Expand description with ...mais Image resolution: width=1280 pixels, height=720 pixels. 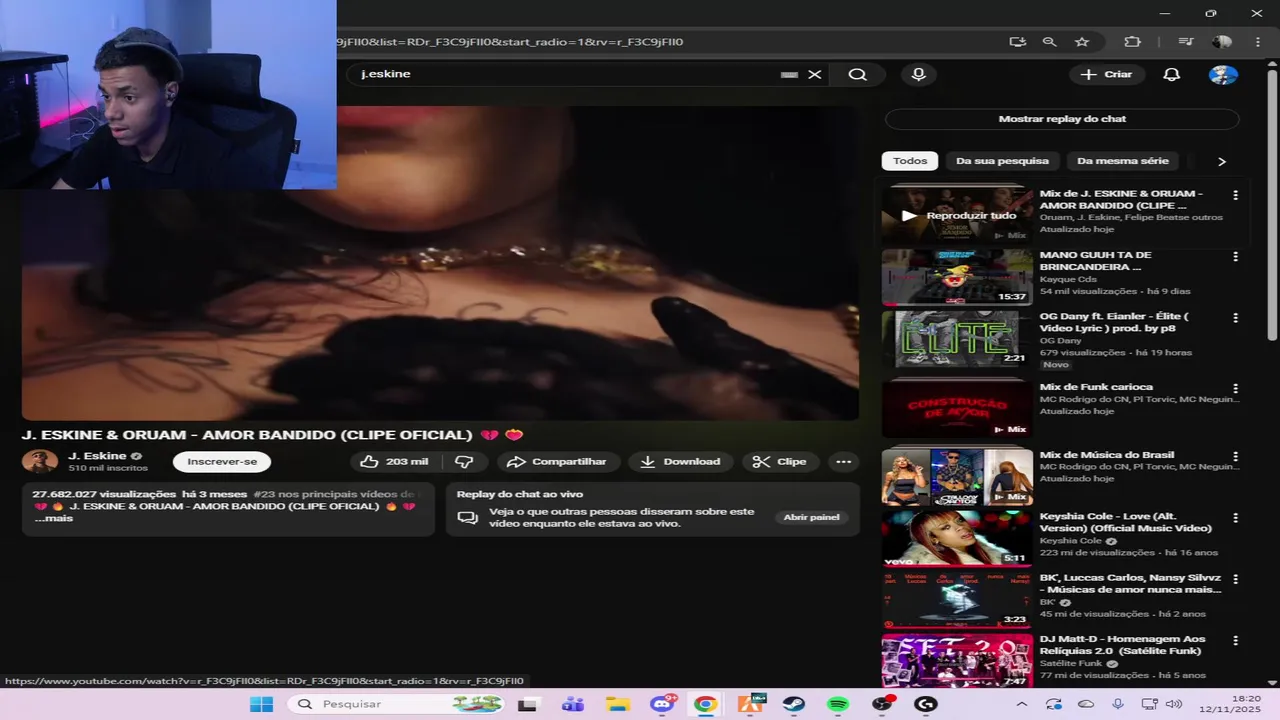(x=54, y=518)
